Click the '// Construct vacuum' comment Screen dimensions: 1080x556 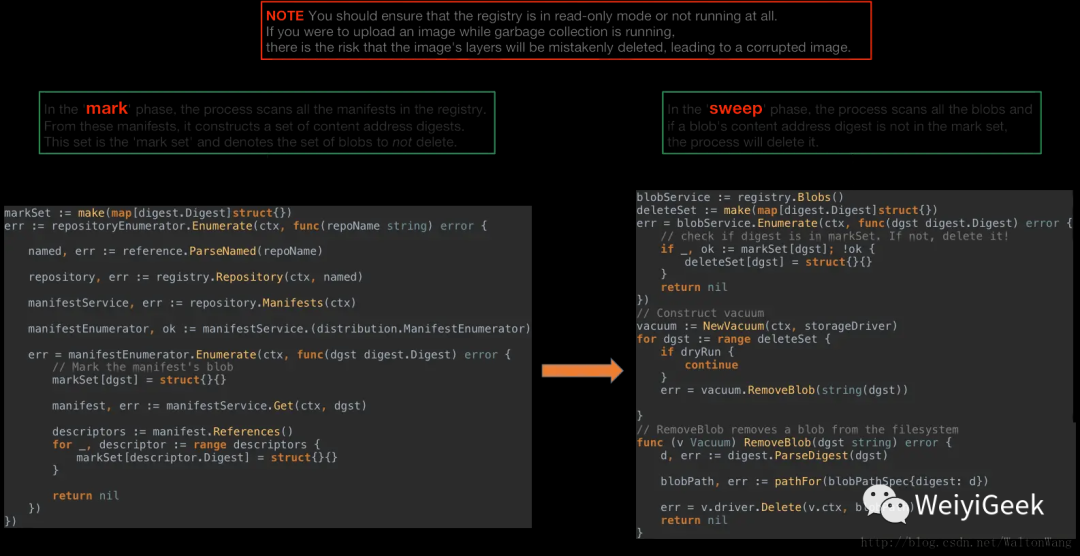coord(700,313)
